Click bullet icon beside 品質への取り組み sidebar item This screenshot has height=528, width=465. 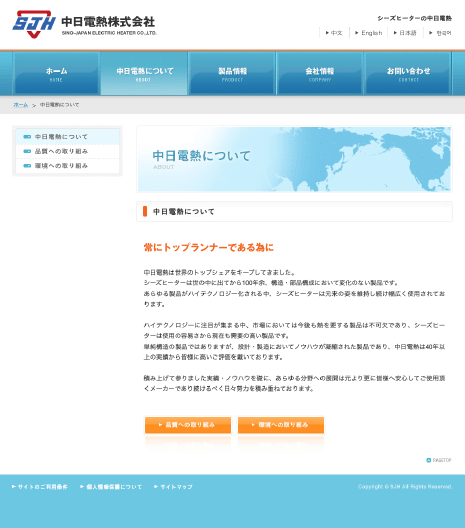coord(27,152)
